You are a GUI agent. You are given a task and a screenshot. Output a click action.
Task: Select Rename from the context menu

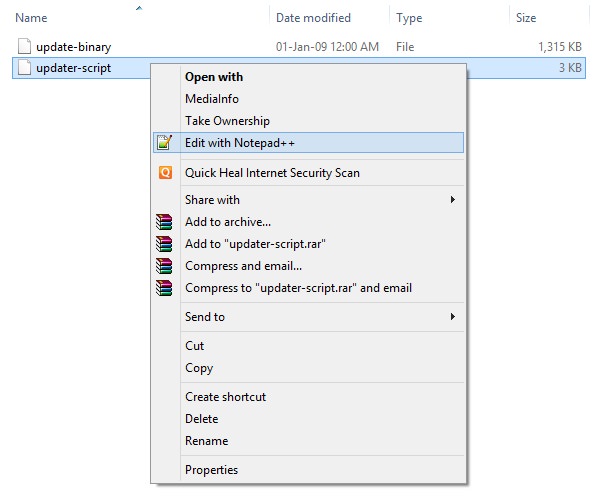coord(206,441)
